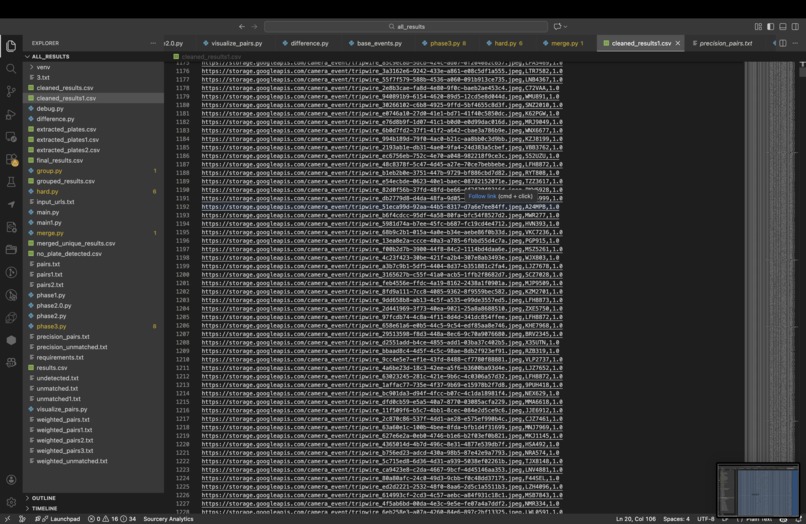Image resolution: width=806 pixels, height=524 pixels.
Task: Close the cleaned_results1.csv tab
Action: 677,43
